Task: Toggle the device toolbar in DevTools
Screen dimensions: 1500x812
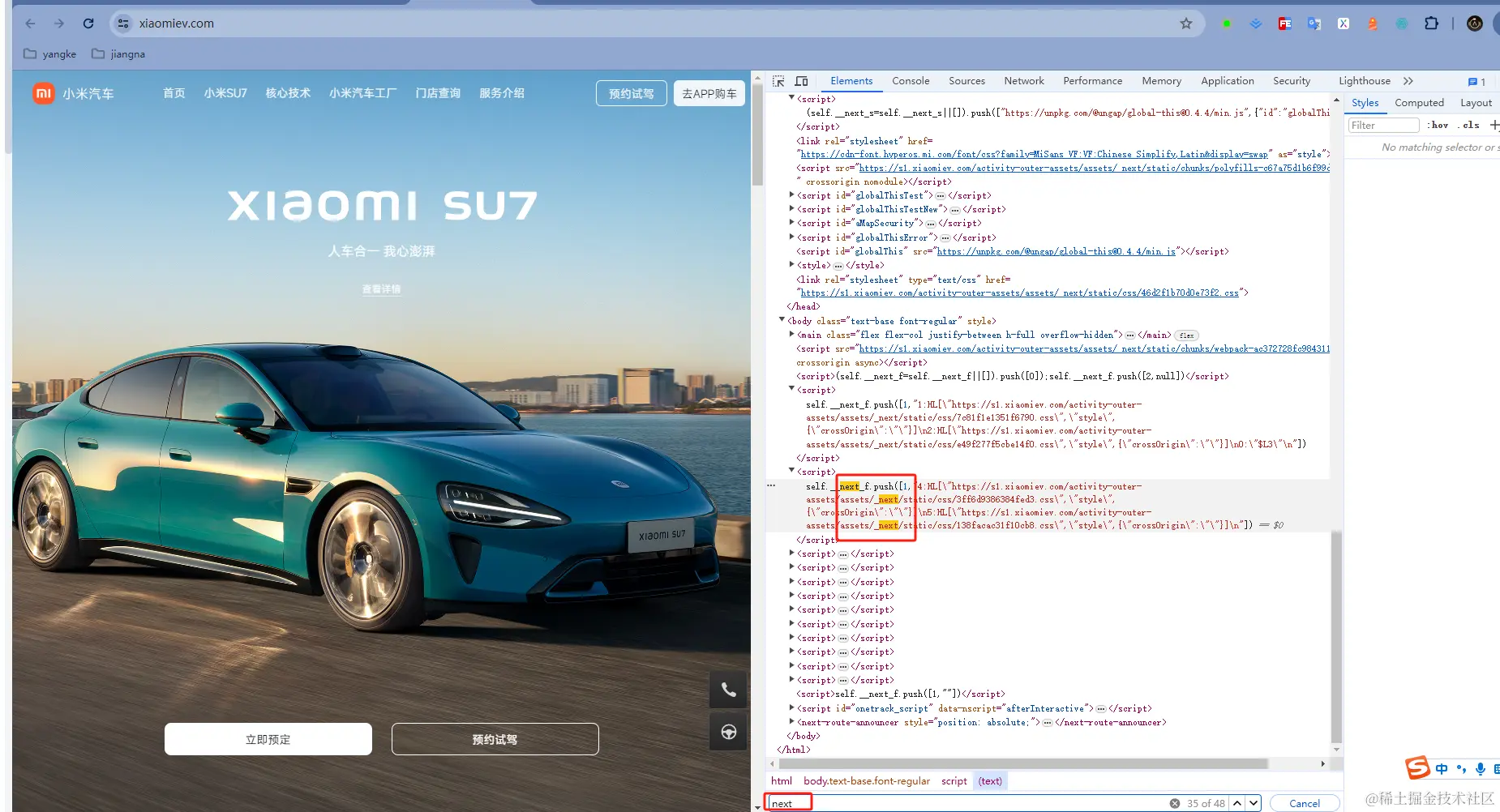Action: pyautogui.click(x=801, y=81)
